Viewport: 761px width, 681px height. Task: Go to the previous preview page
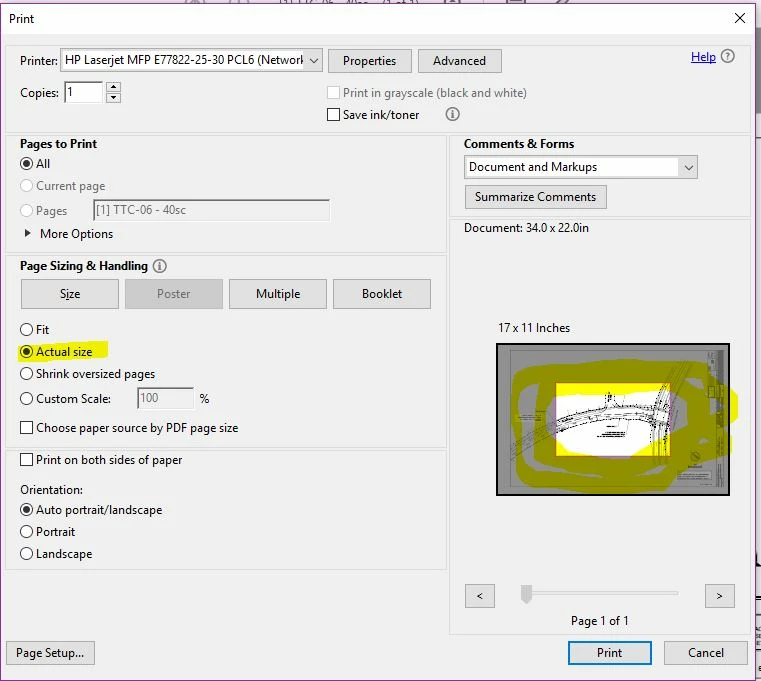[480, 596]
